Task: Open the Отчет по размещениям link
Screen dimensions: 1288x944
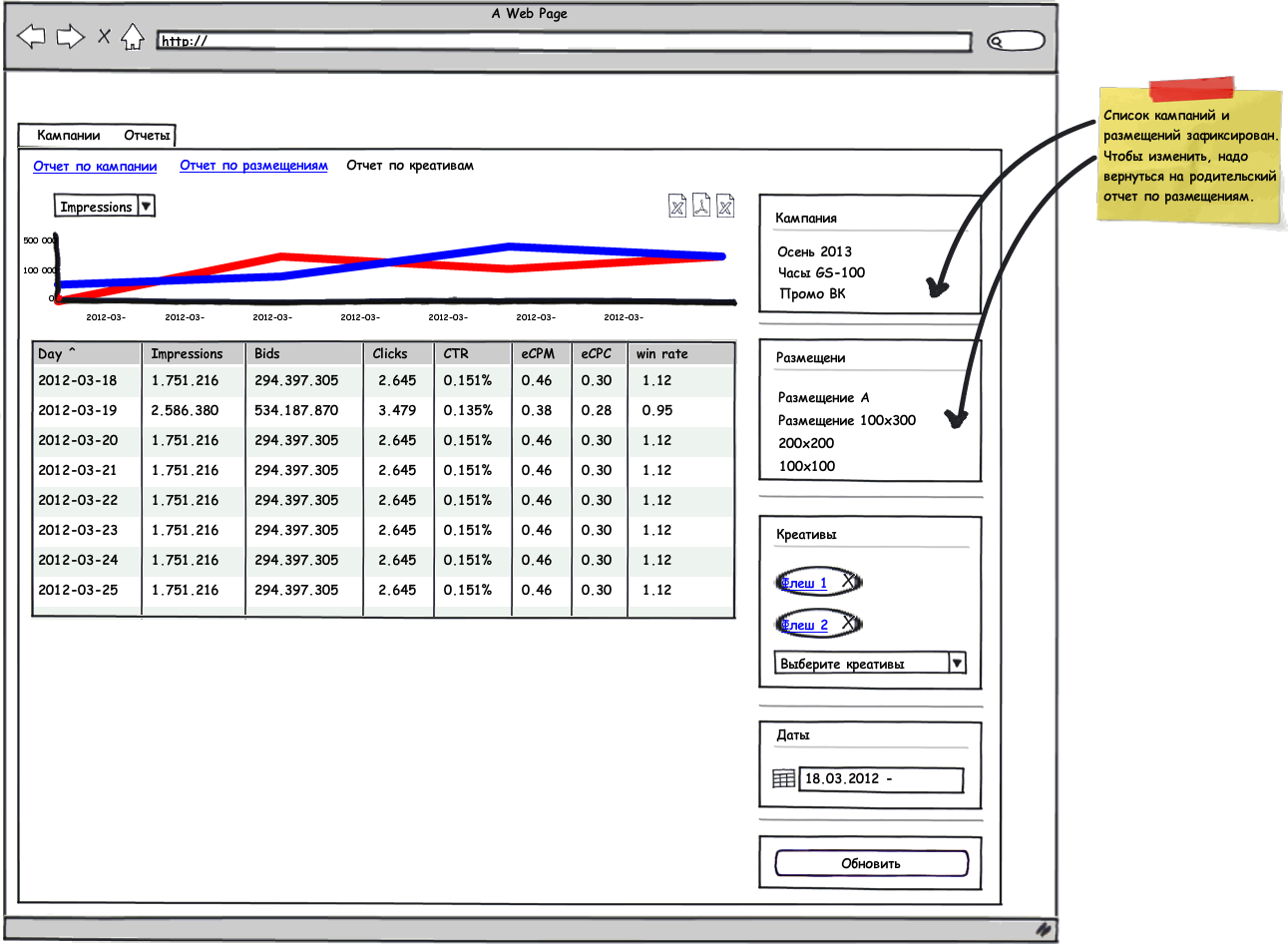Action: pos(253,166)
